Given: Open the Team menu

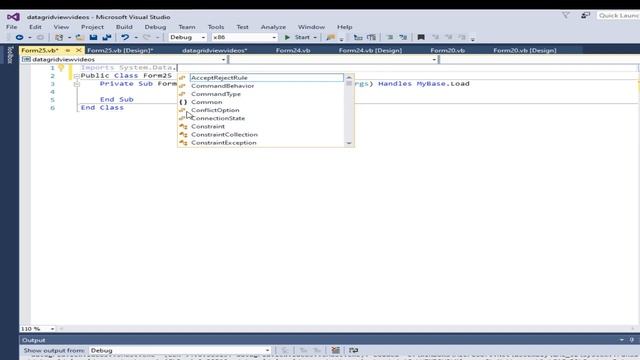Looking at the screenshot, I should (x=187, y=27).
